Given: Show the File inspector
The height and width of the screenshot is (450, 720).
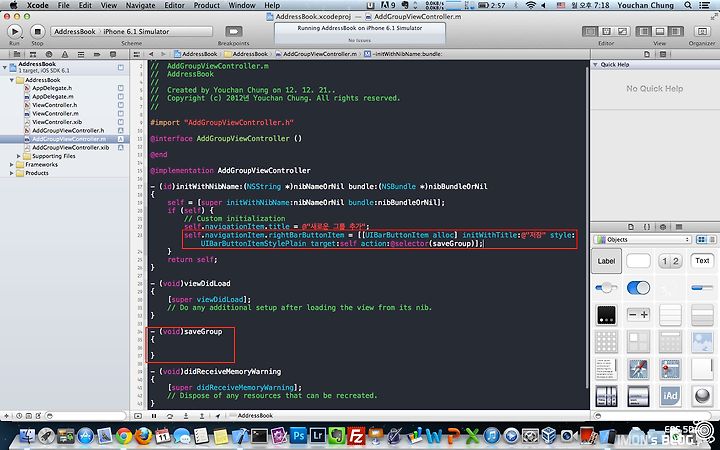Looking at the screenshot, I should 647,54.
